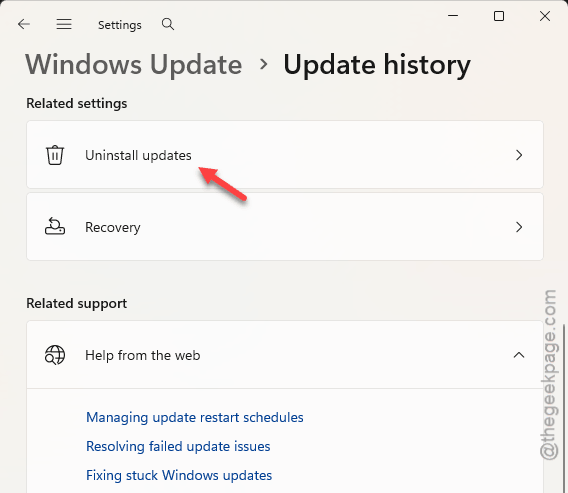Open Managing update restart schedules link
Viewport: 568px width, 493px height.
[195, 418]
